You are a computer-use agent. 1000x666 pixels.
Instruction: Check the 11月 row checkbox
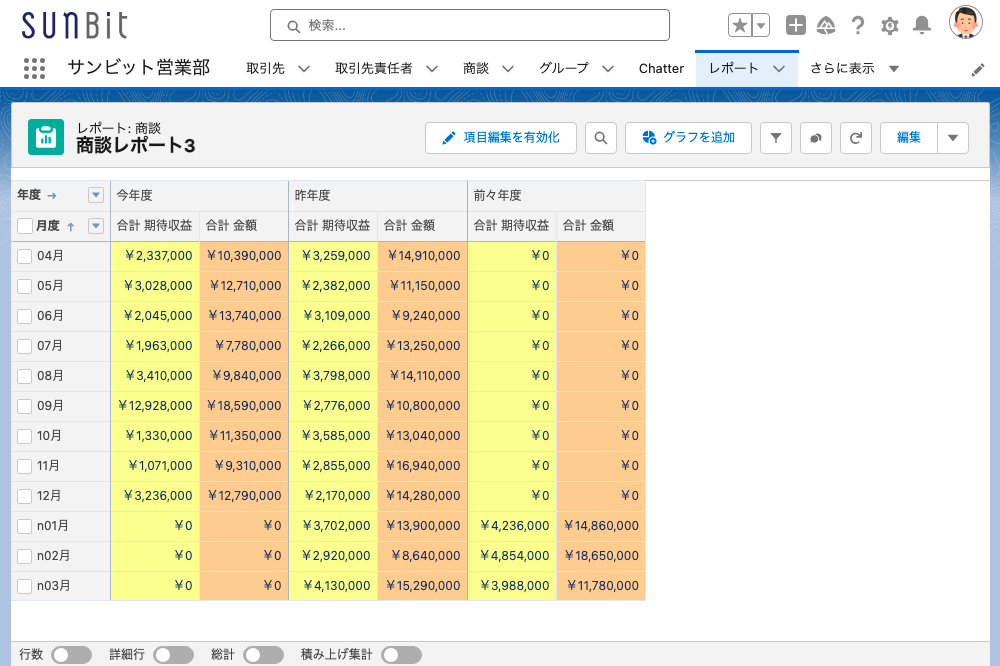click(24, 466)
